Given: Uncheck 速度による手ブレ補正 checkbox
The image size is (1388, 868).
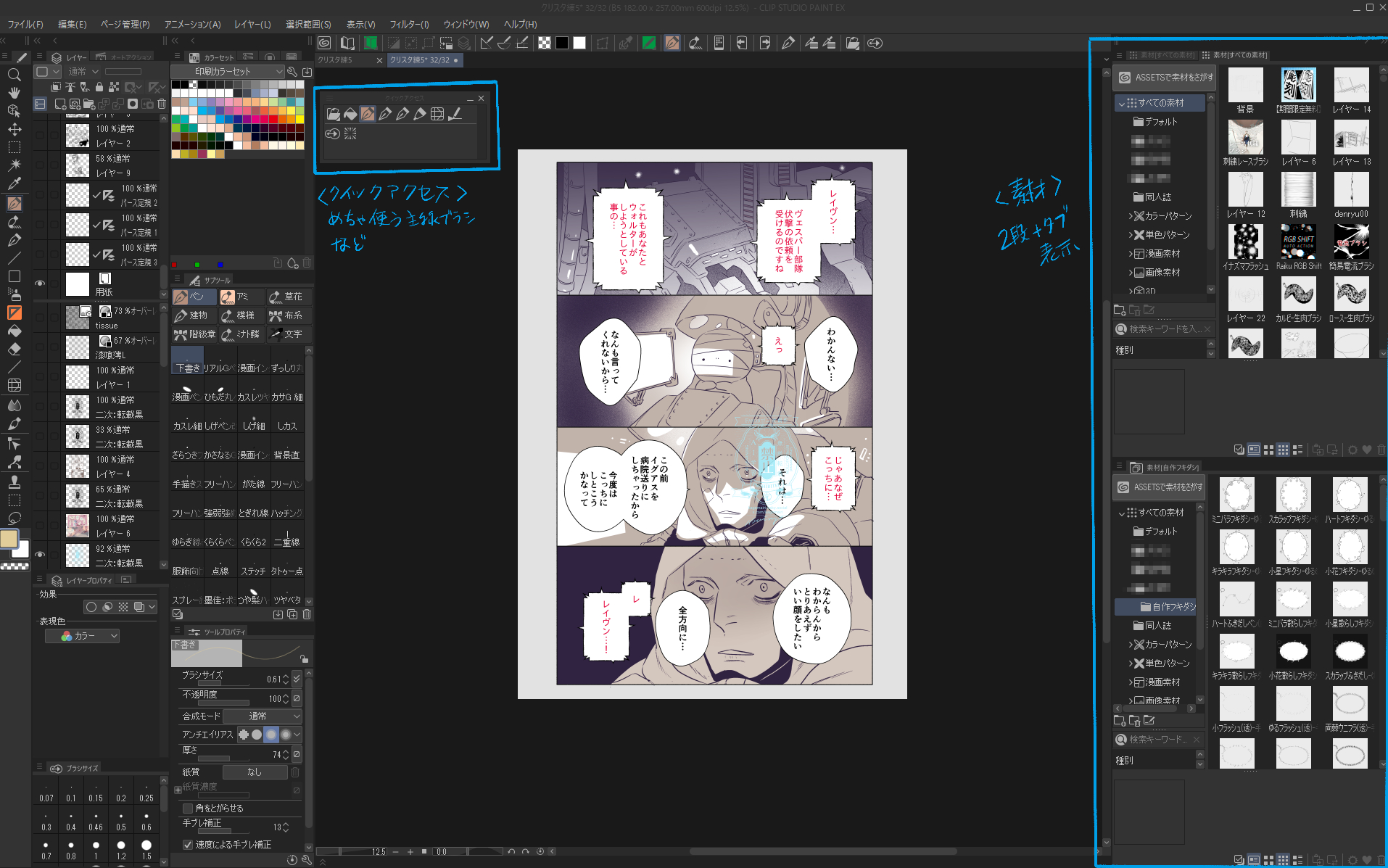Looking at the screenshot, I should (188, 845).
